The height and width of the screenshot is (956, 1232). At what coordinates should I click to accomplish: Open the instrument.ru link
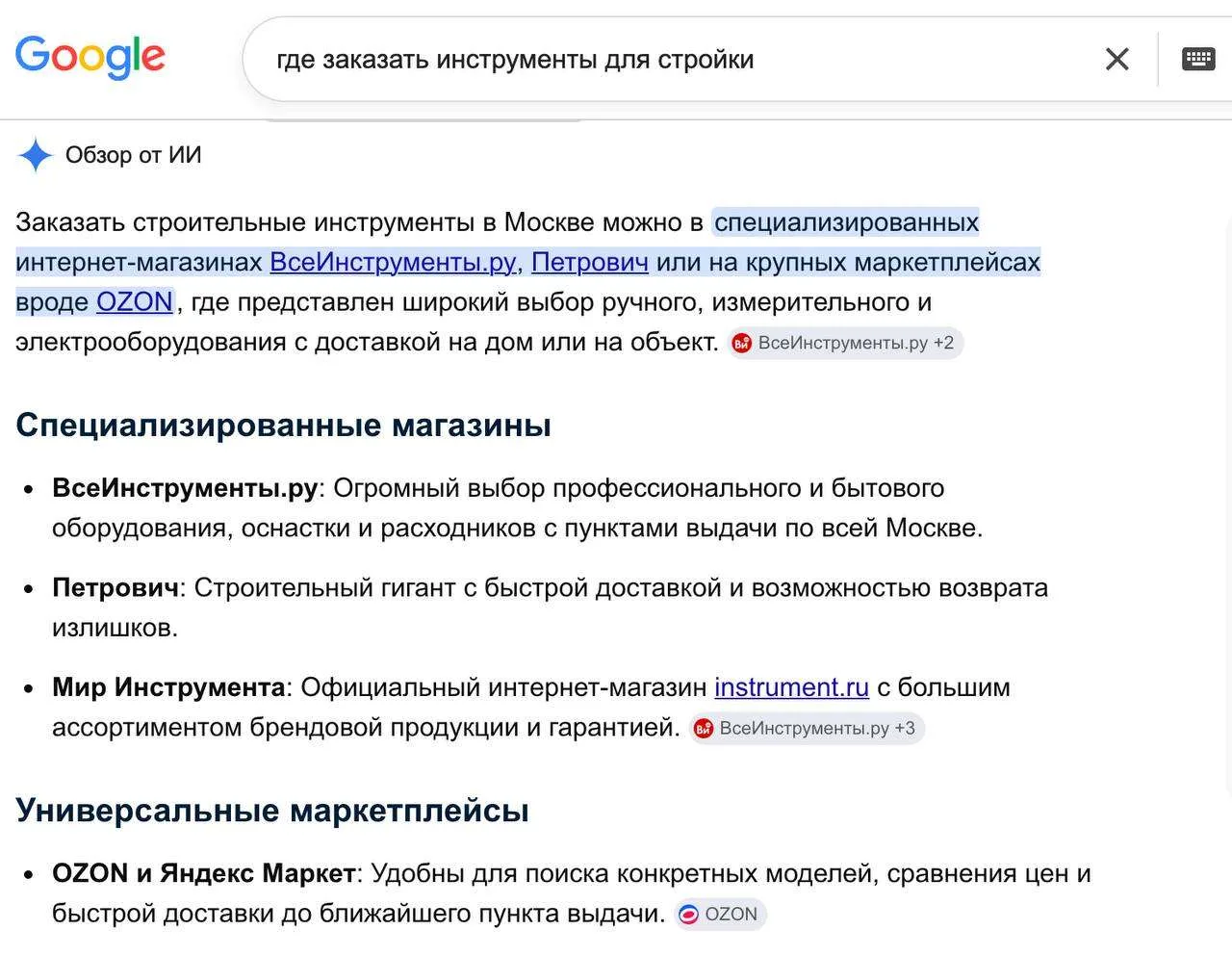791,687
